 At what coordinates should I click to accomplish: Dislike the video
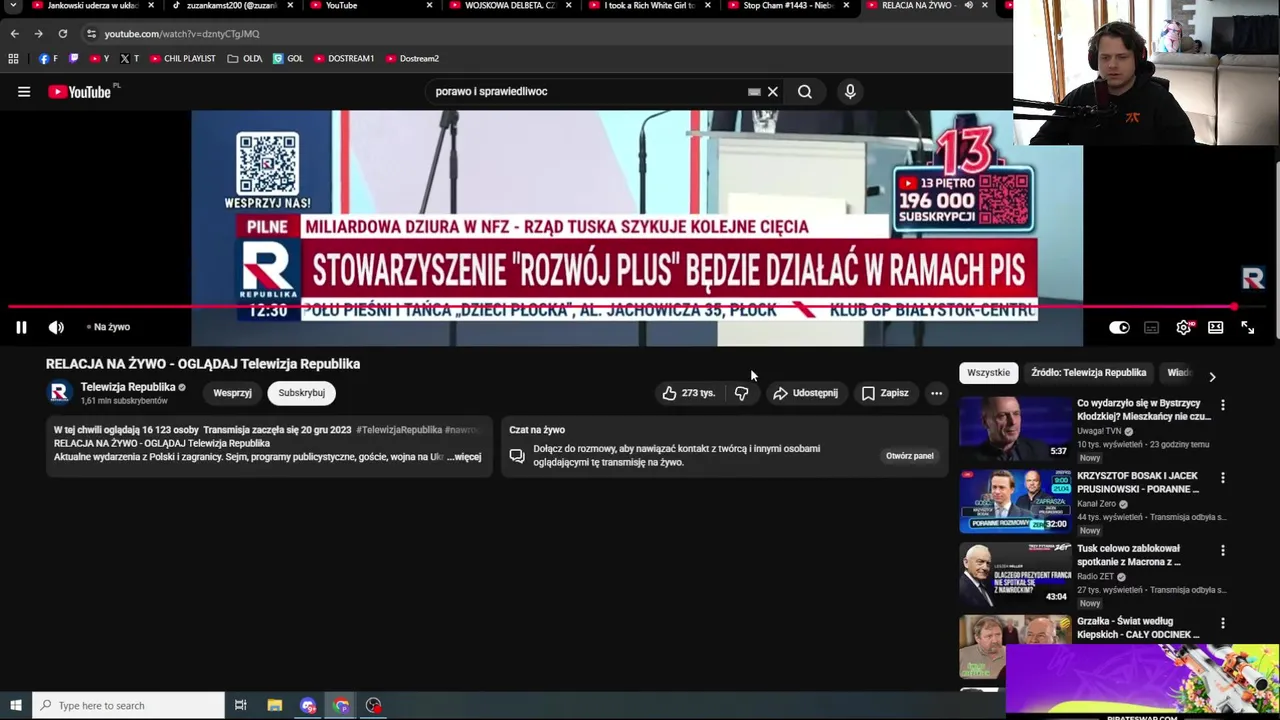741,393
